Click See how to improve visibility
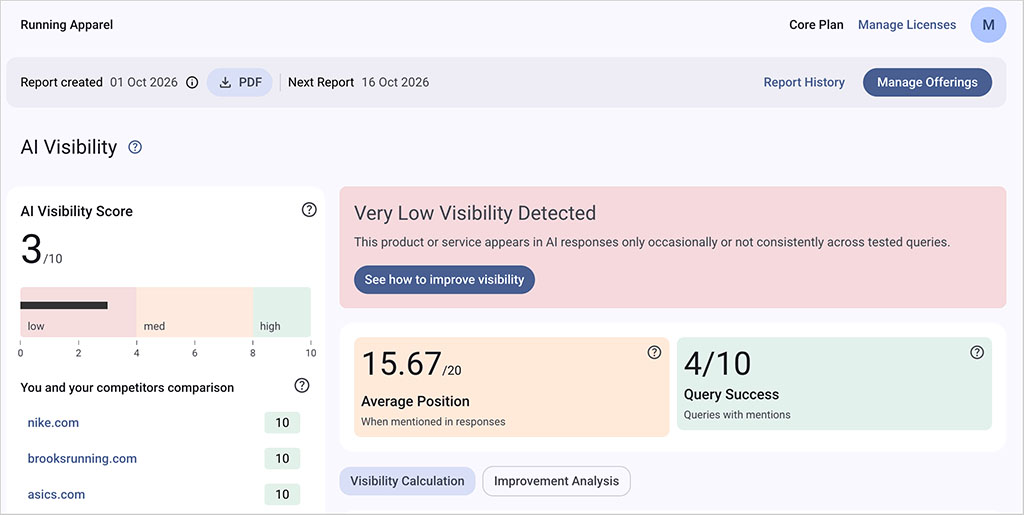Screen dimensions: 1024x515 444,279
